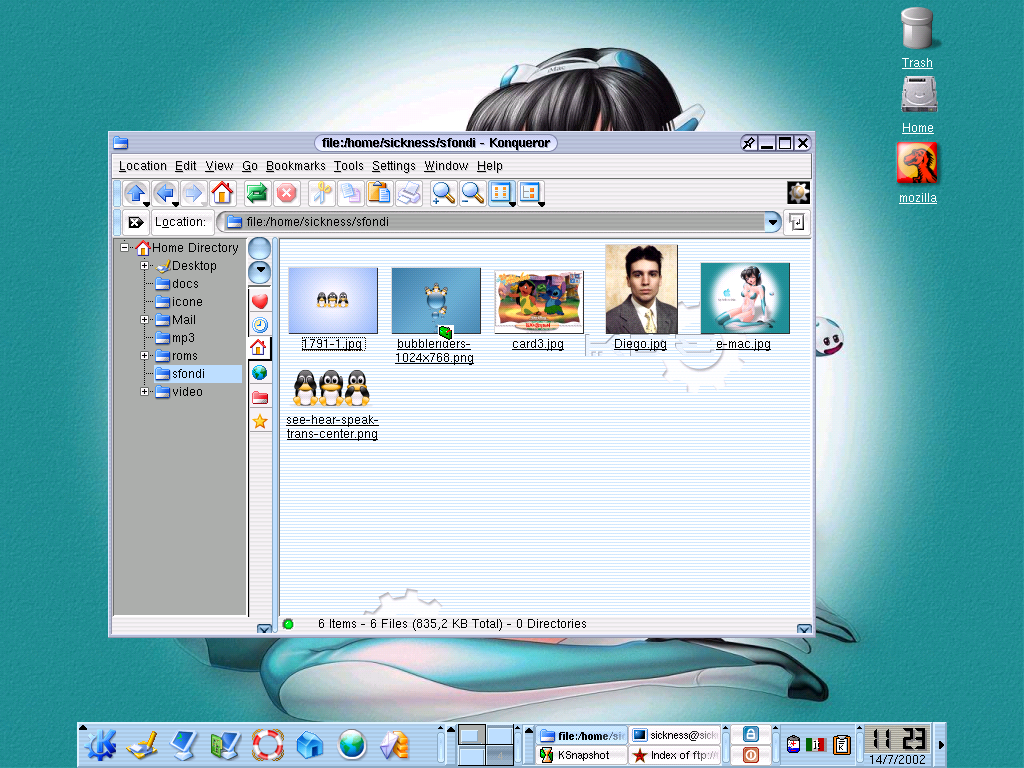
Task: Open the bookmarks star sidebar tab
Action: click(260, 421)
